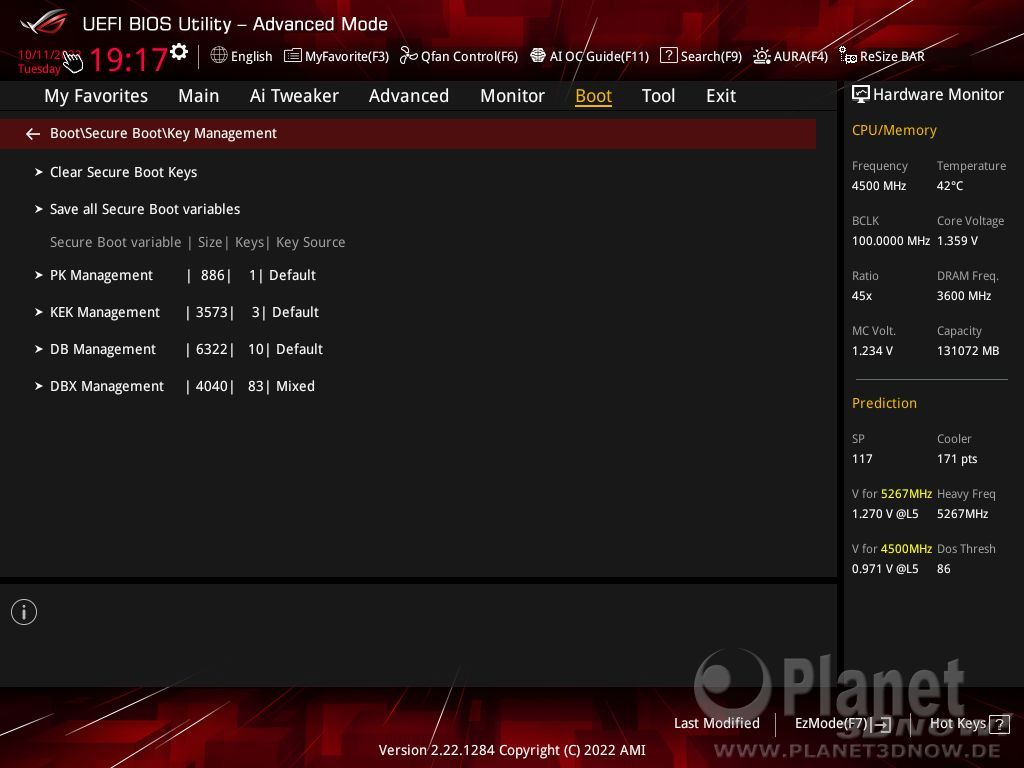Switch to the Monitor tab

click(512, 96)
